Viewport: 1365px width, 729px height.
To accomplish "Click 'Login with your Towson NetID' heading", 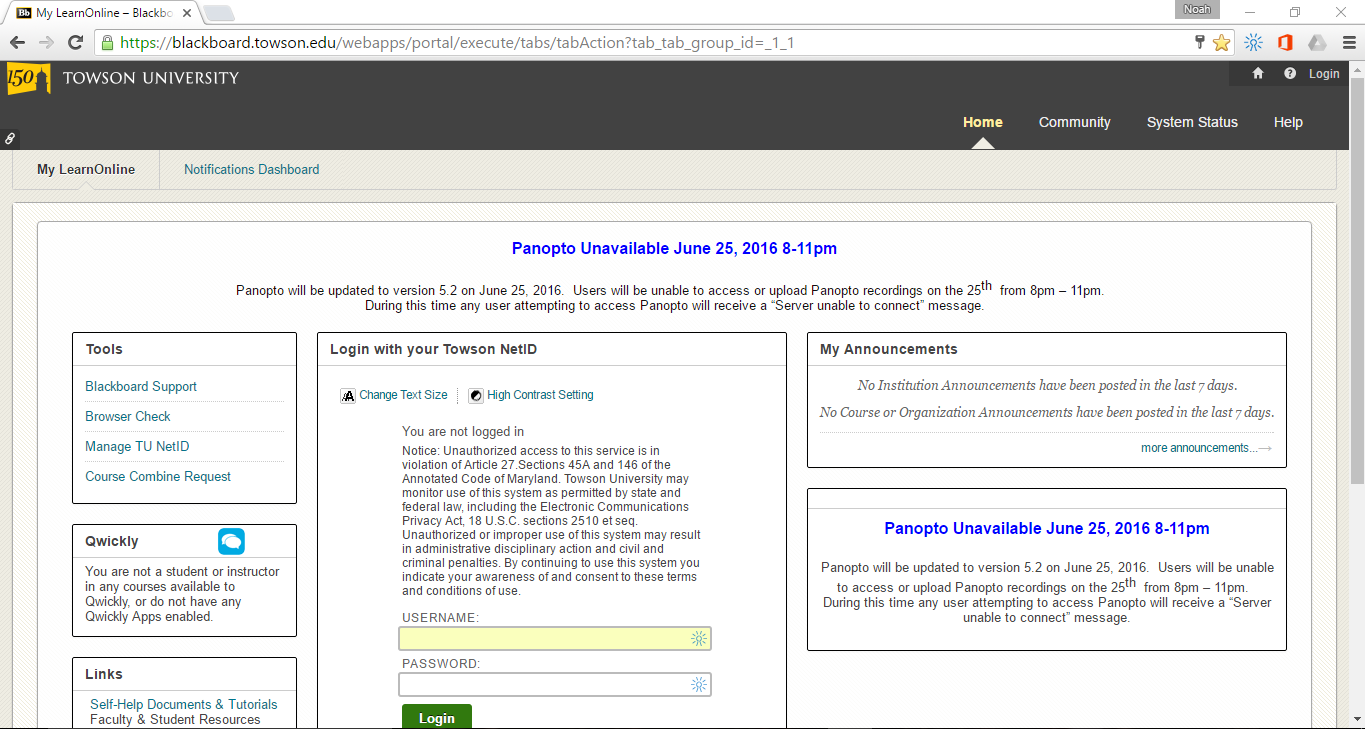I will pyautogui.click(x=433, y=349).
